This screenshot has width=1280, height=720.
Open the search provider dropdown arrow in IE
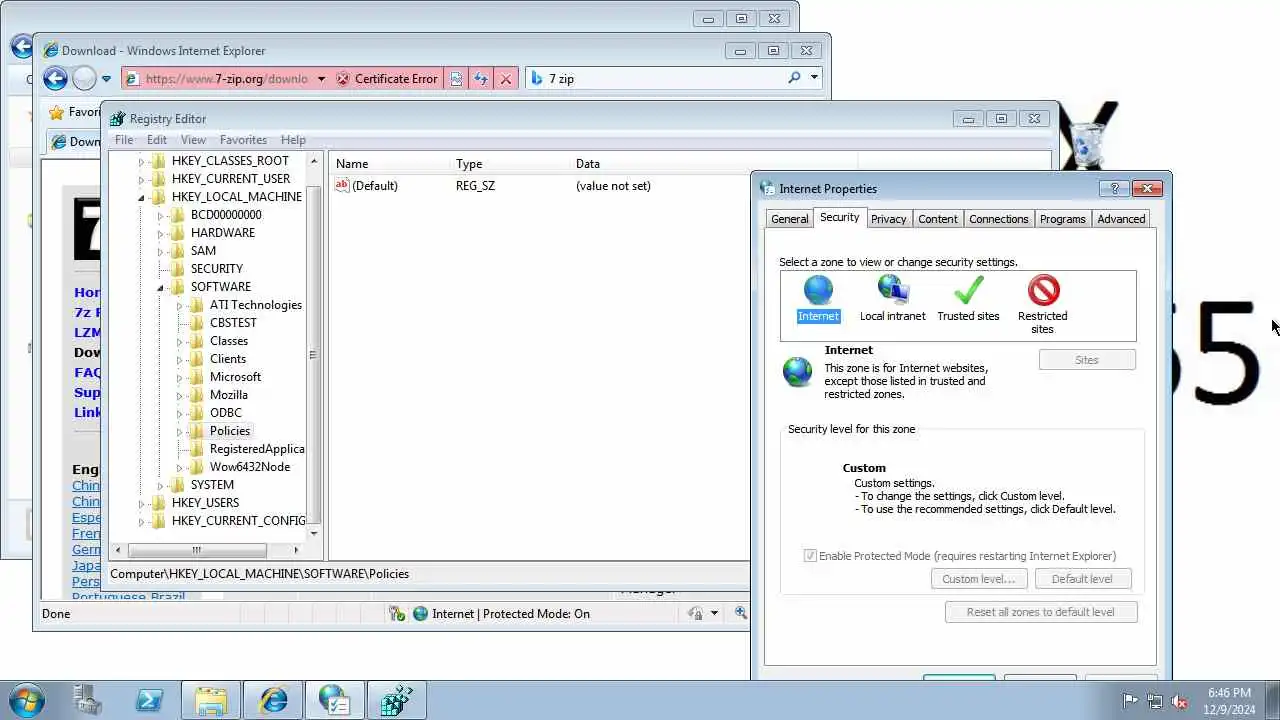click(x=814, y=78)
